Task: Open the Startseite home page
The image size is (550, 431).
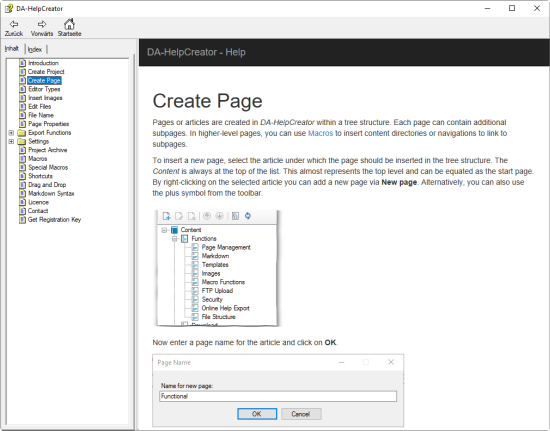Action: pos(69,28)
